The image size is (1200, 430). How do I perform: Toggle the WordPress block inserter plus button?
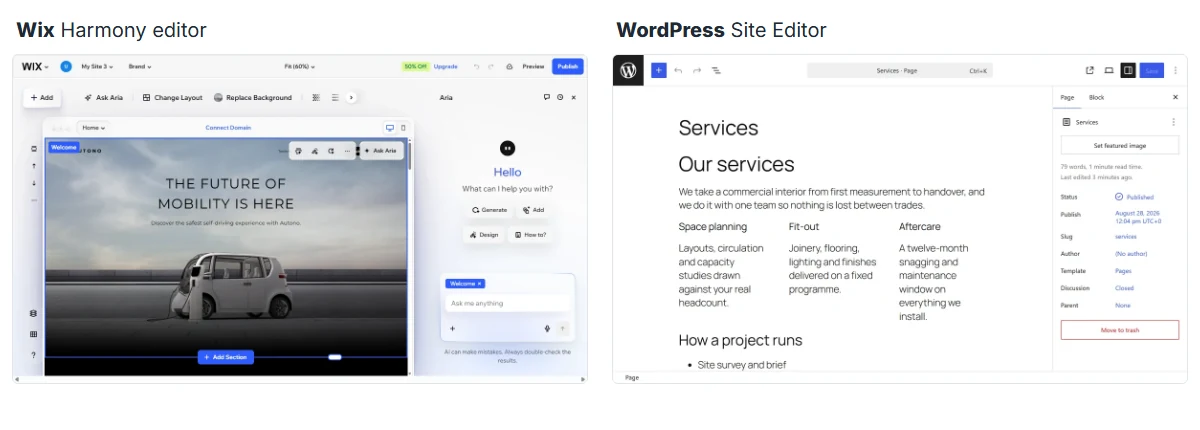(659, 71)
